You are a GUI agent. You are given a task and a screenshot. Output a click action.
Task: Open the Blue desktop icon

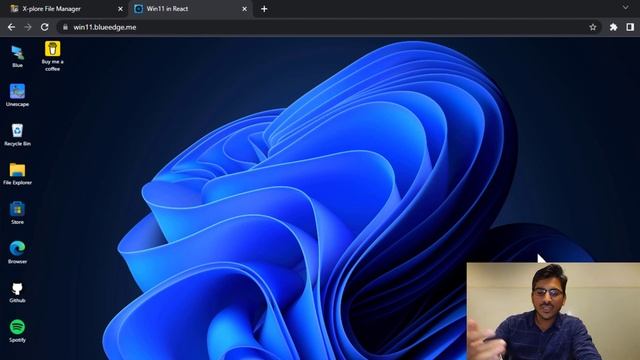pyautogui.click(x=17, y=56)
